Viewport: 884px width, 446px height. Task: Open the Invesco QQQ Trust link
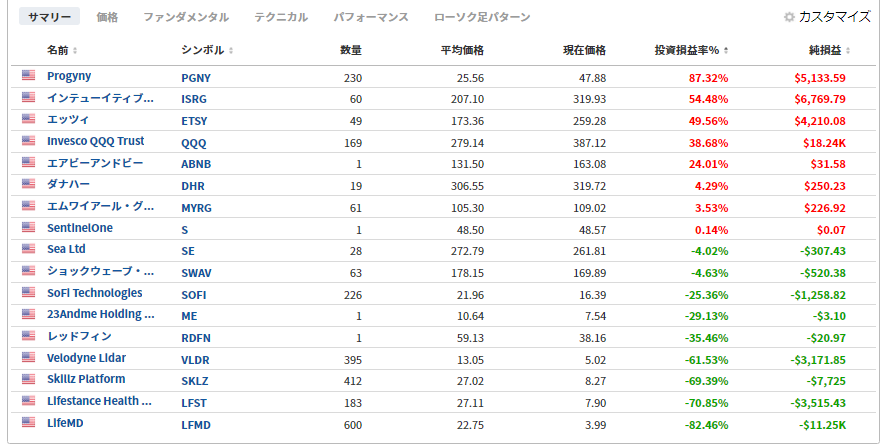point(95,141)
